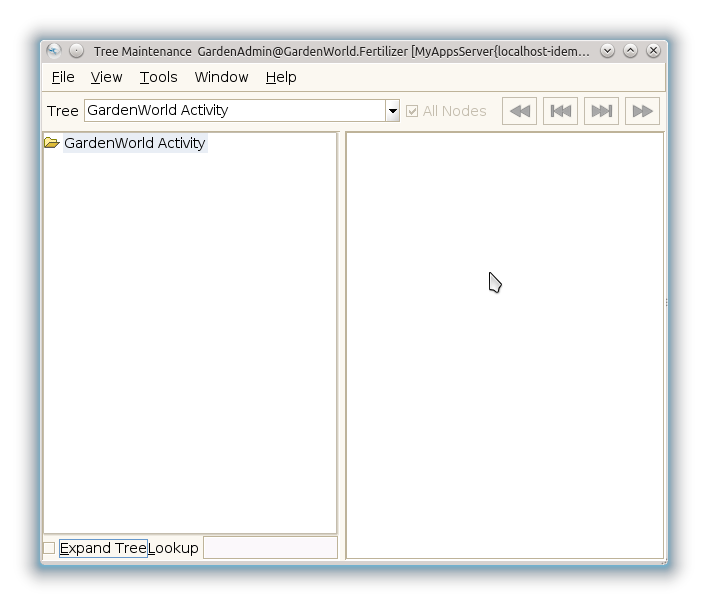Minimize the Tree Maintenance window
The image size is (708, 605).
tap(607, 50)
